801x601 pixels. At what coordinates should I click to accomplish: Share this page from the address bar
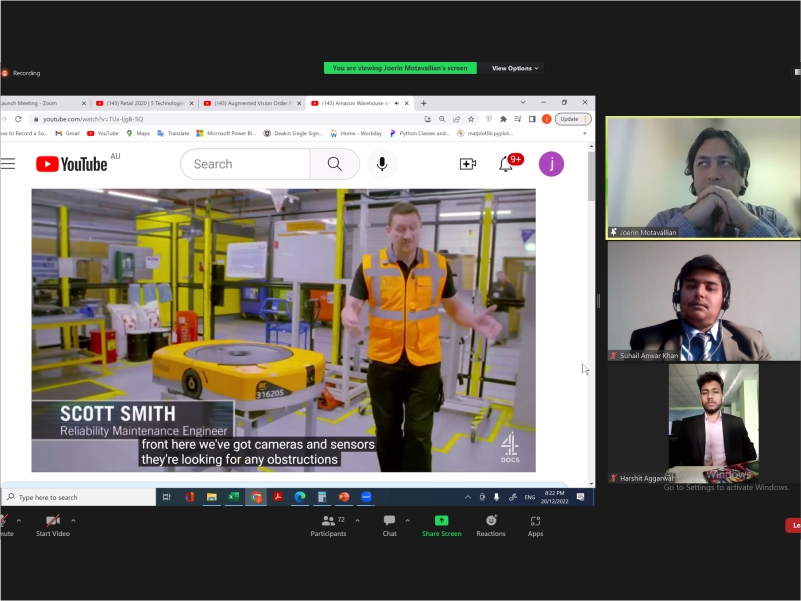tap(456, 119)
